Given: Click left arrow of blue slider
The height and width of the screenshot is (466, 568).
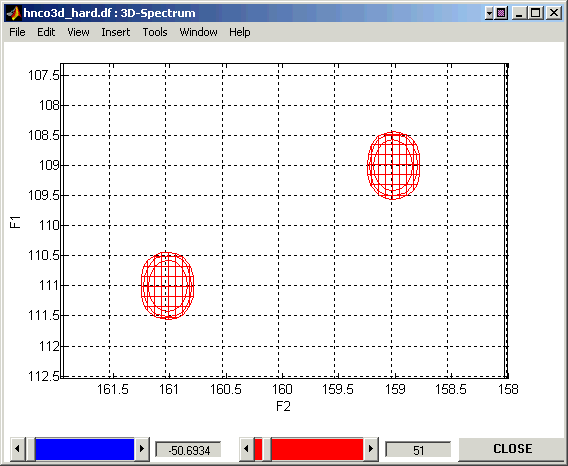Looking at the screenshot, I should (x=17, y=449).
